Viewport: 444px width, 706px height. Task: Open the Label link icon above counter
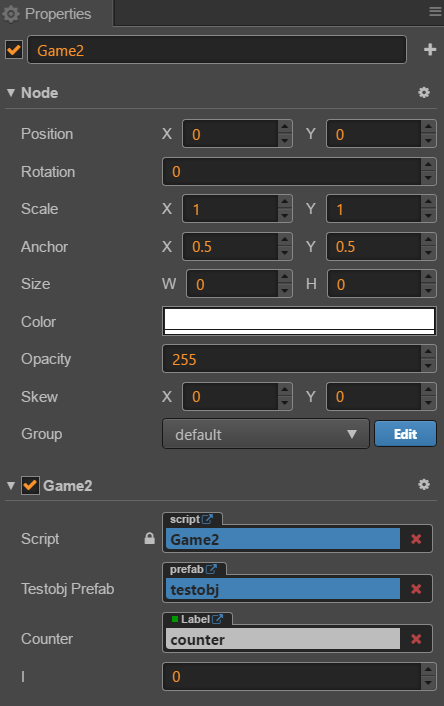click(x=217, y=619)
